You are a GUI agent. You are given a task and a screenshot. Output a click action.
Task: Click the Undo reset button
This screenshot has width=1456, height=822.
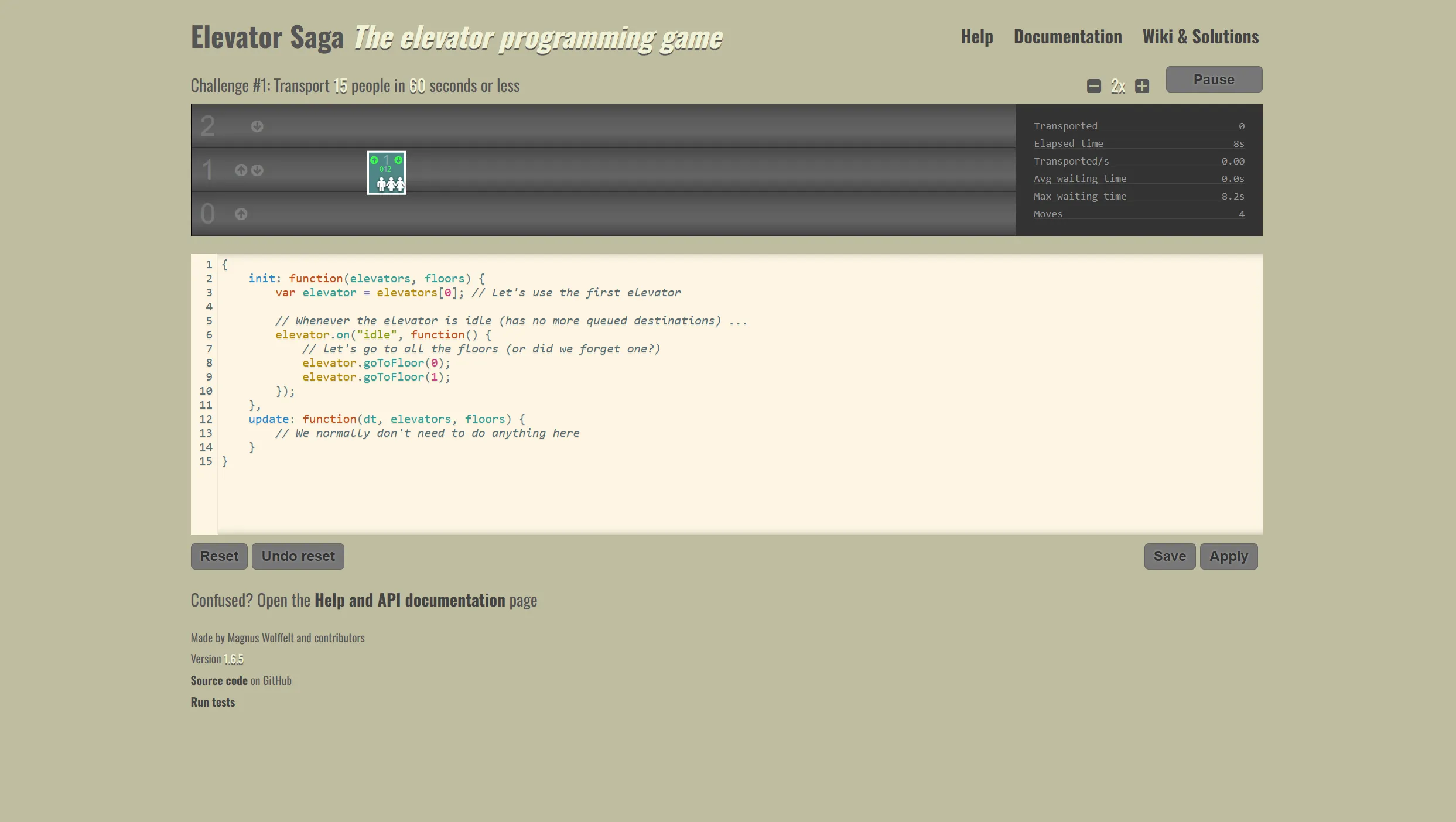click(x=298, y=556)
